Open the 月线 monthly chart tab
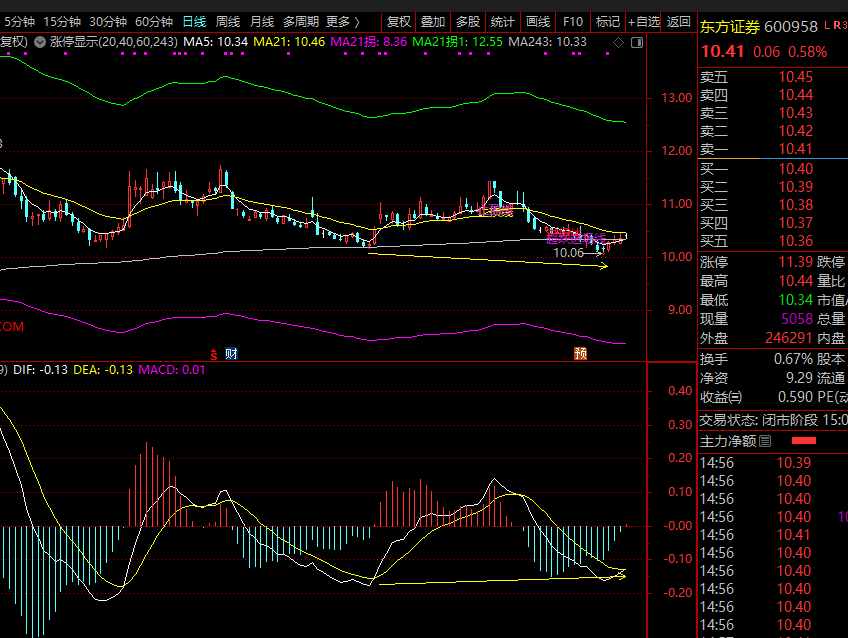 click(x=262, y=22)
